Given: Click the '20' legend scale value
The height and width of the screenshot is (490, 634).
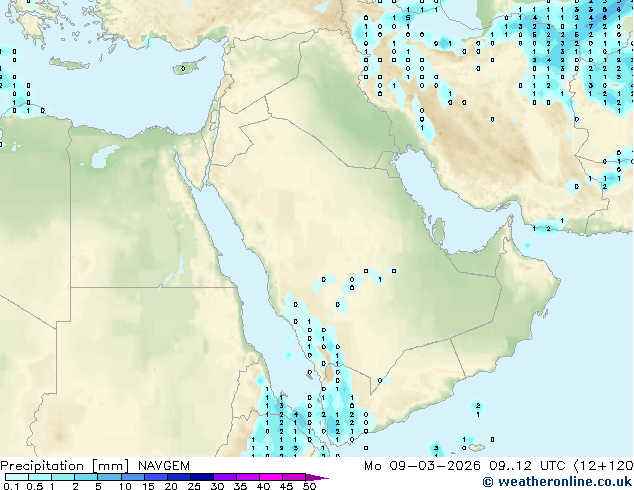Looking at the screenshot, I should (171, 486).
